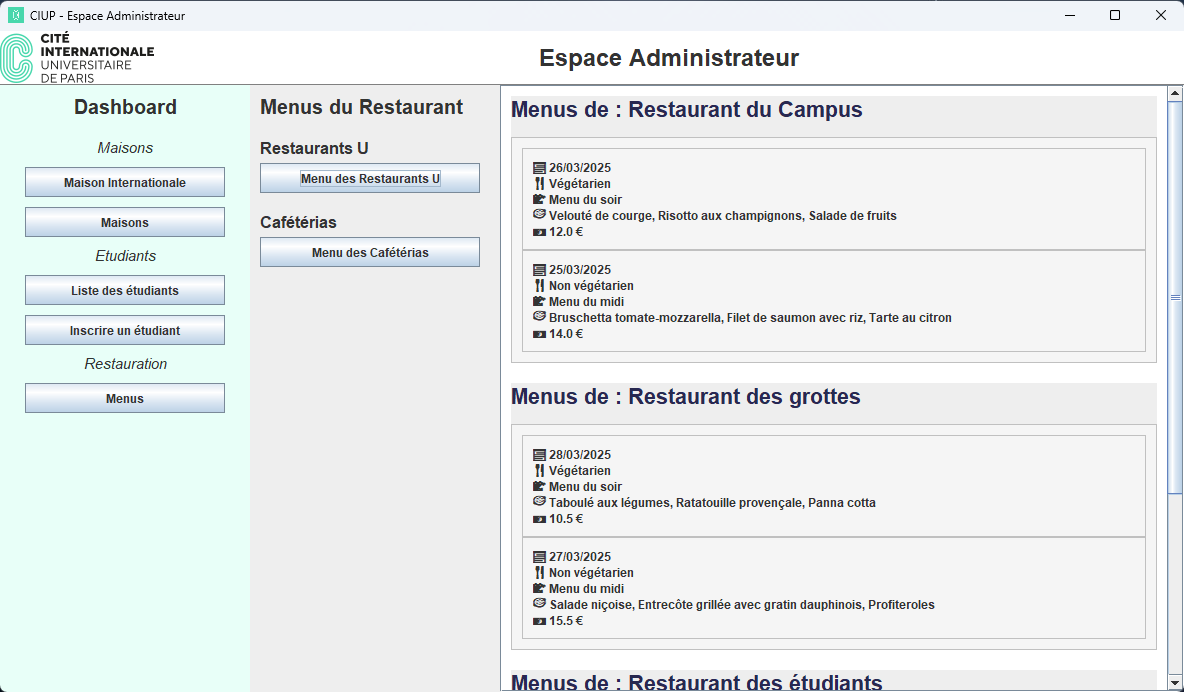The width and height of the screenshot is (1184, 692).
Task: Click the dish icon beside Salade niçoise
Action: pyautogui.click(x=539, y=604)
